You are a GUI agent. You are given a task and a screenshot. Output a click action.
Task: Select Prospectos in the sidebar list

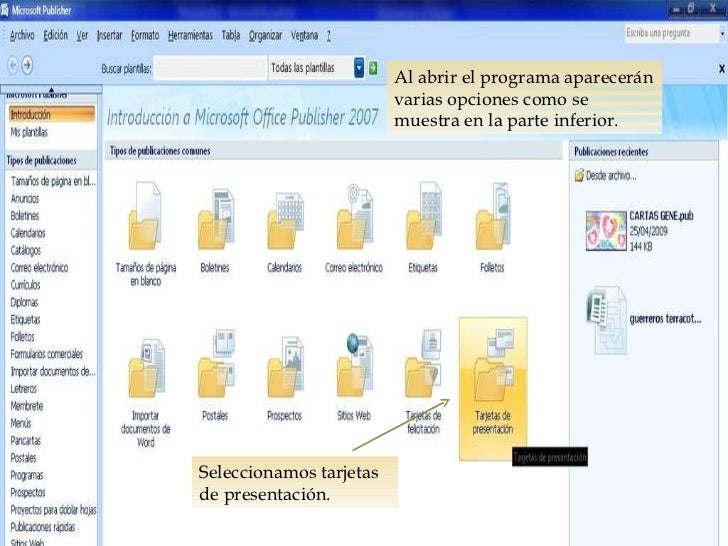click(x=28, y=493)
